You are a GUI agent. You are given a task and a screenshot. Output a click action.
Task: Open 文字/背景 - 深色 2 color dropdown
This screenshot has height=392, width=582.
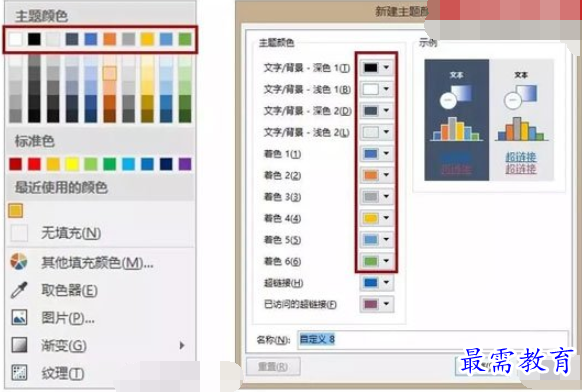tap(376, 111)
